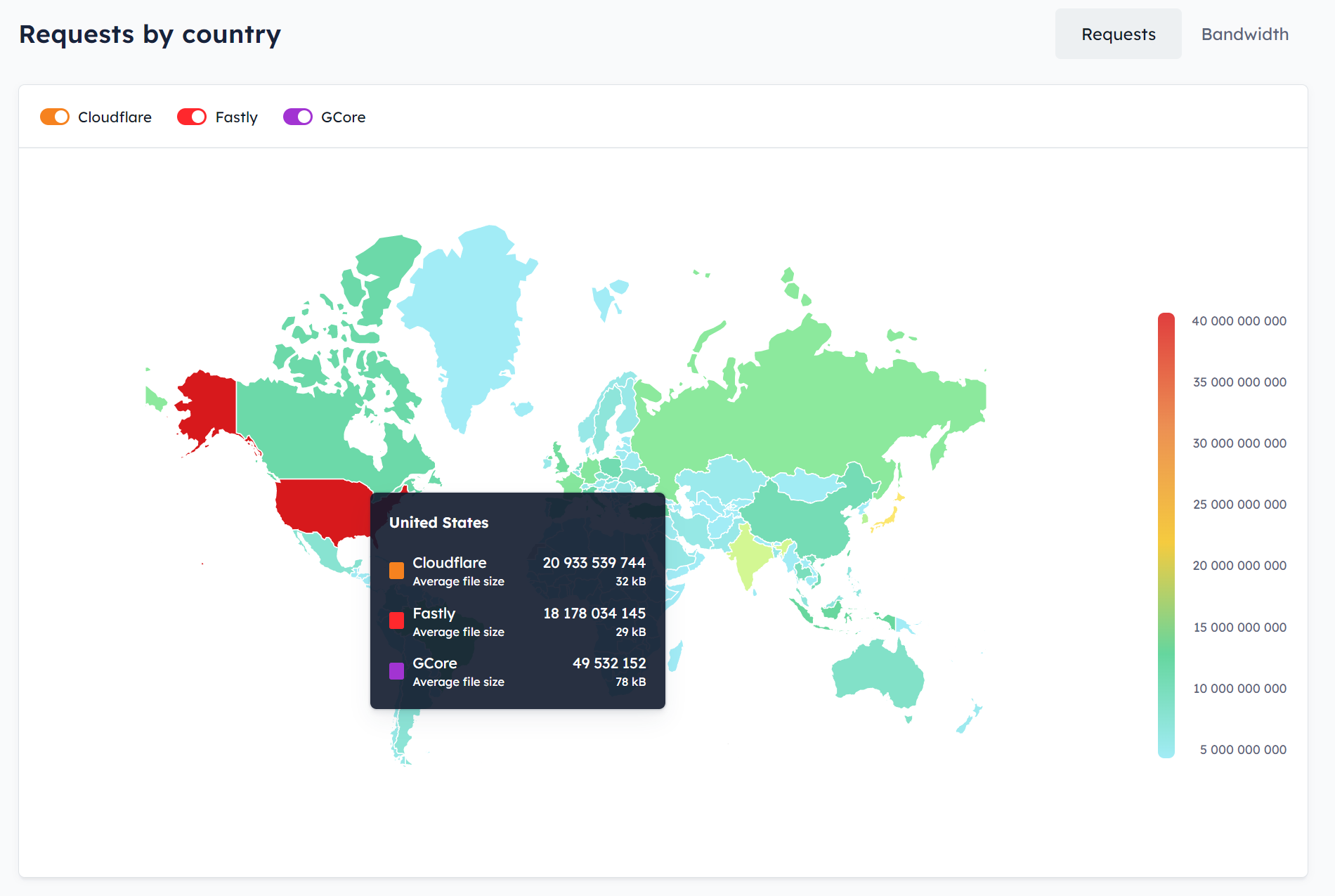Click Iceland on the world map

[x=606, y=299]
